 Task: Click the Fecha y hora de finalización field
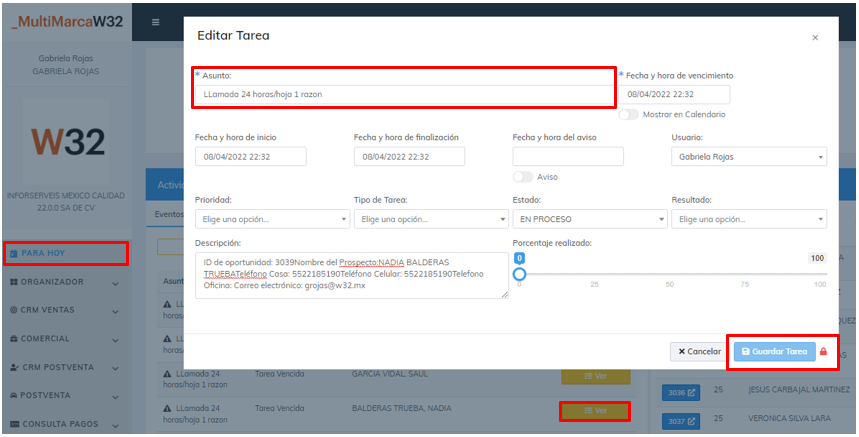[x=409, y=157]
